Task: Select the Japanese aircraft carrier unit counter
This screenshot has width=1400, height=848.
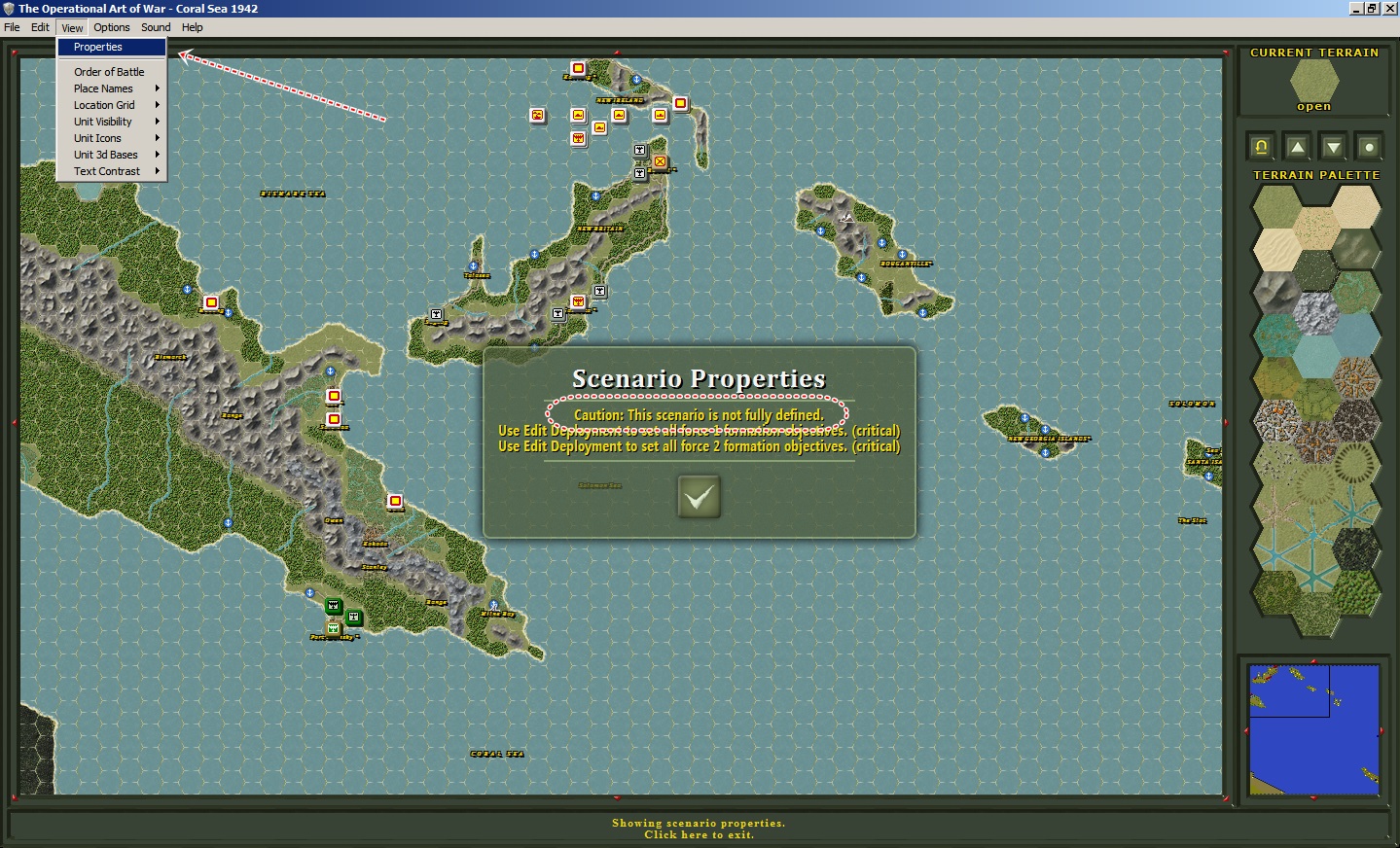Action: [537, 116]
